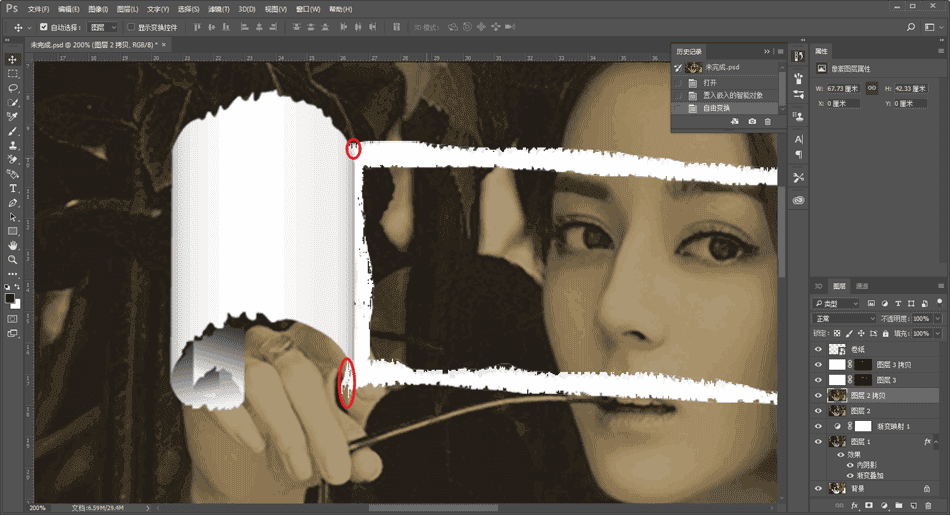This screenshot has width=950, height=515.
Task: Select the Eraser tool
Action: [13, 160]
